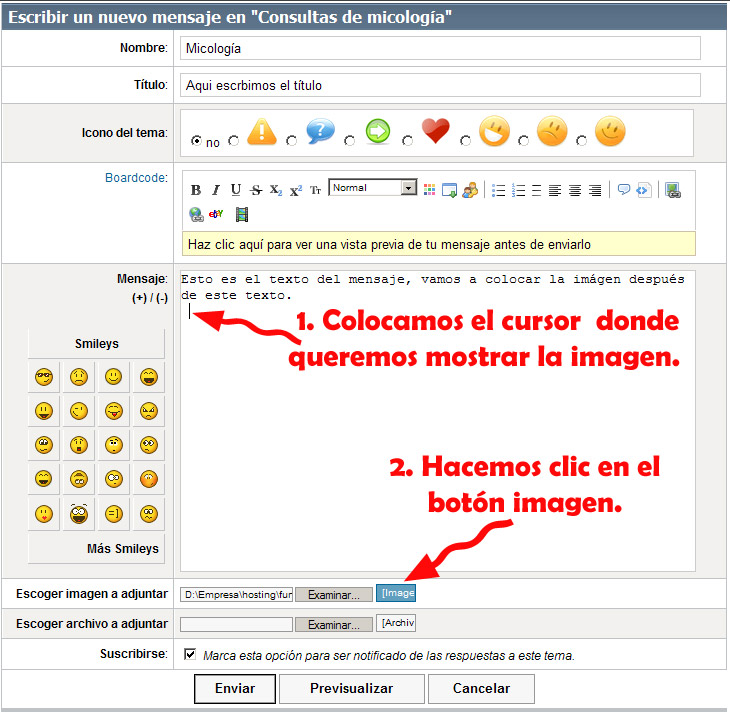Select the 'no' topic icon radio button
Screen dimensions: 730x715
point(196,141)
